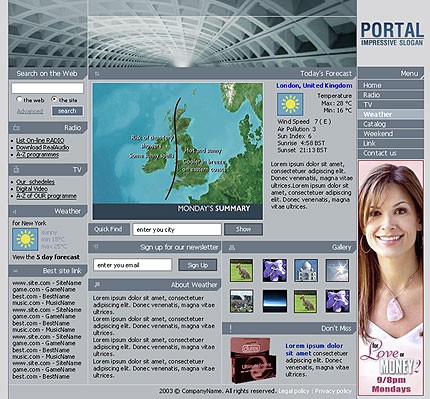Open the Home menu item

coord(391,85)
